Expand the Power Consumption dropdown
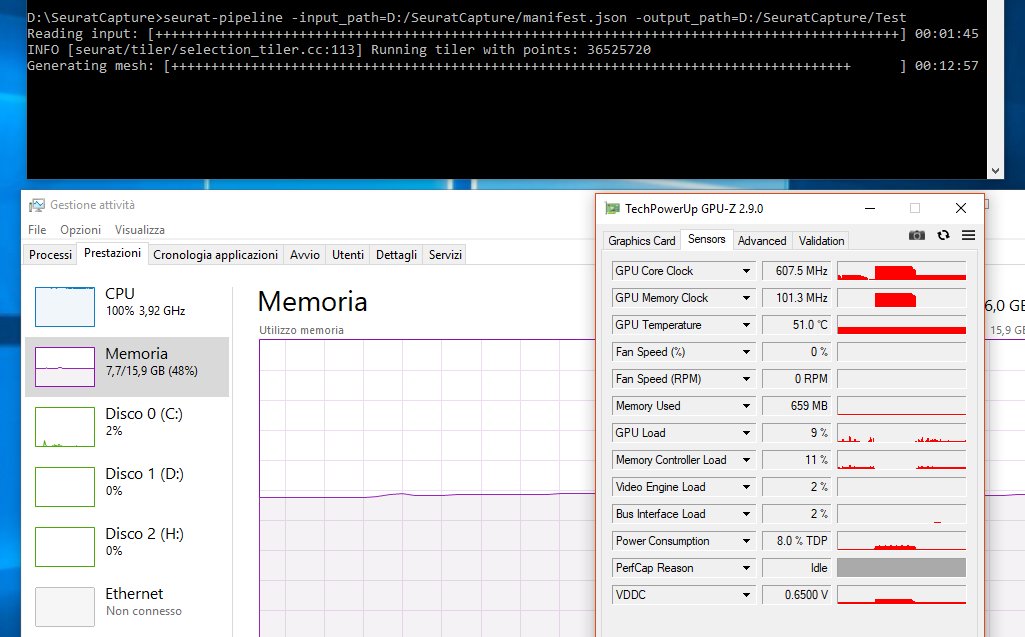Viewport: 1025px width, 637px height. coord(746,541)
